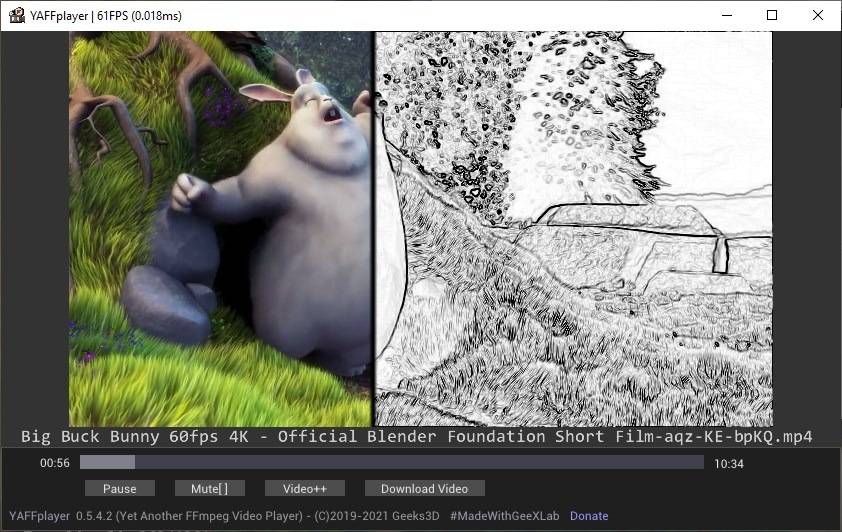This screenshot has height=532, width=842.
Task: Open the Video++ options button
Action: tap(304, 489)
